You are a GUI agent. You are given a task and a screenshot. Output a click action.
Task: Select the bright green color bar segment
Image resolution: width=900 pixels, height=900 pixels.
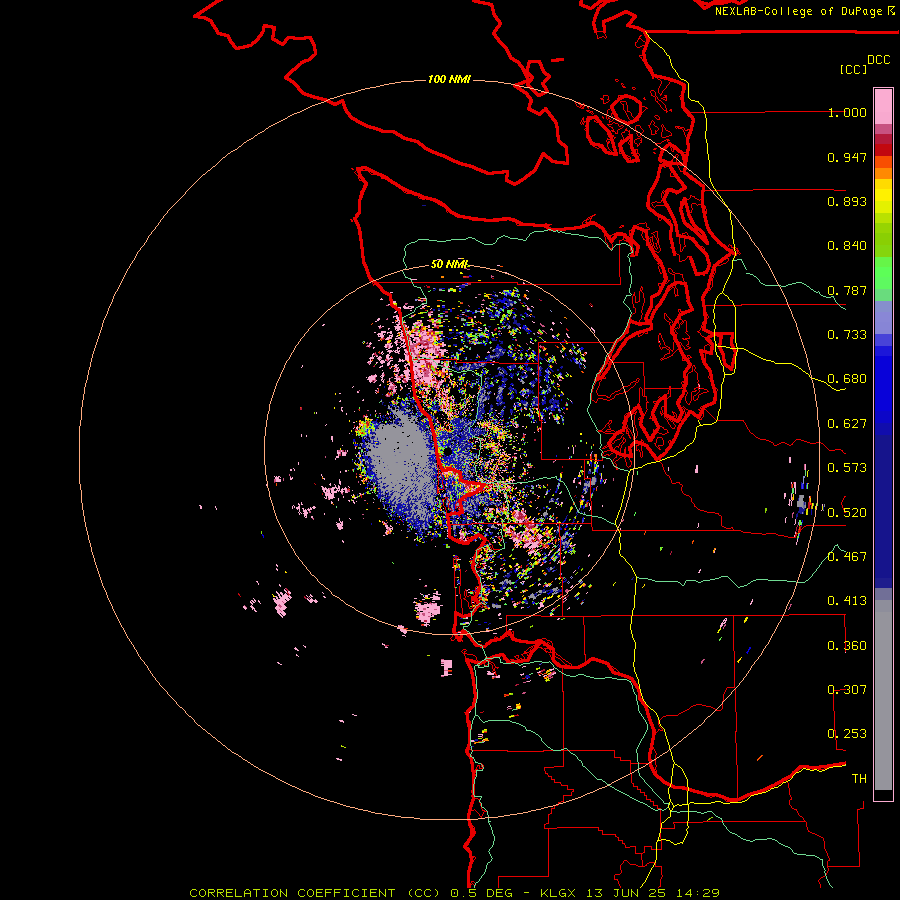click(x=883, y=273)
